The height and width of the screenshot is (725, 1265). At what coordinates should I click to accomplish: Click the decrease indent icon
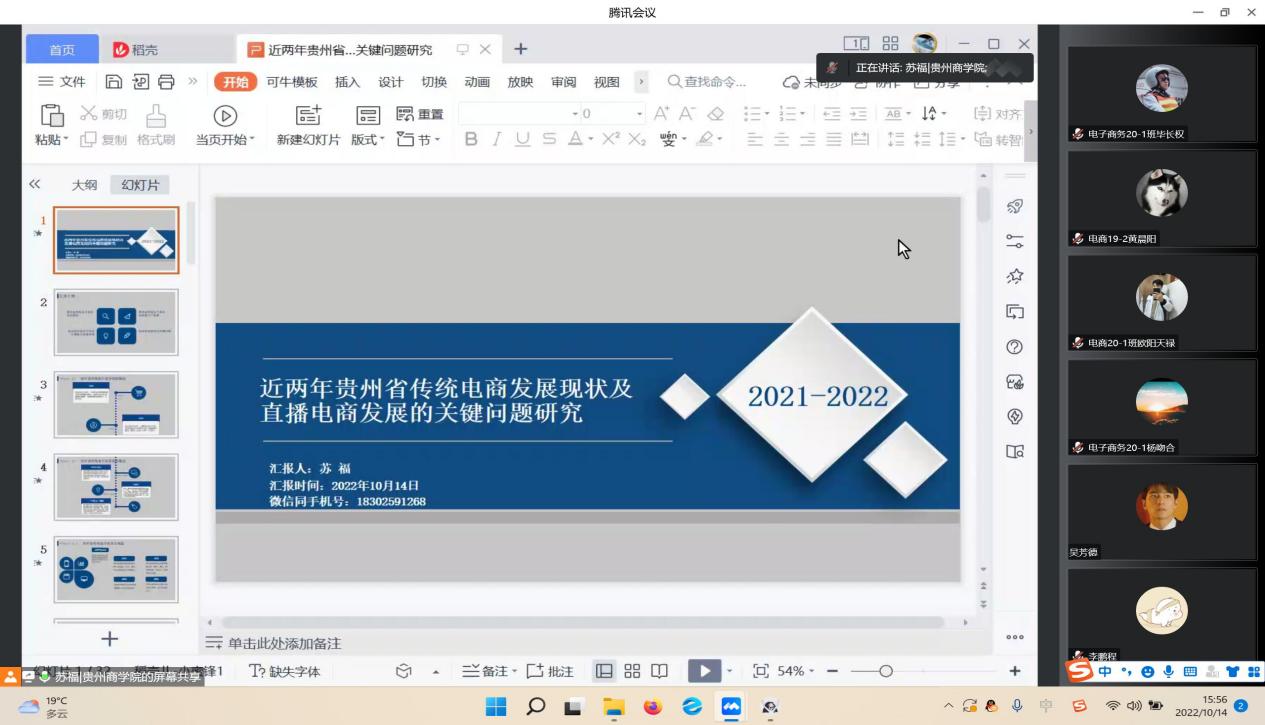click(832, 114)
